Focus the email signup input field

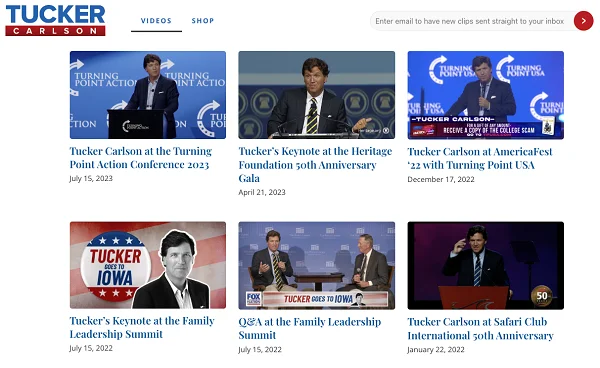(472, 21)
